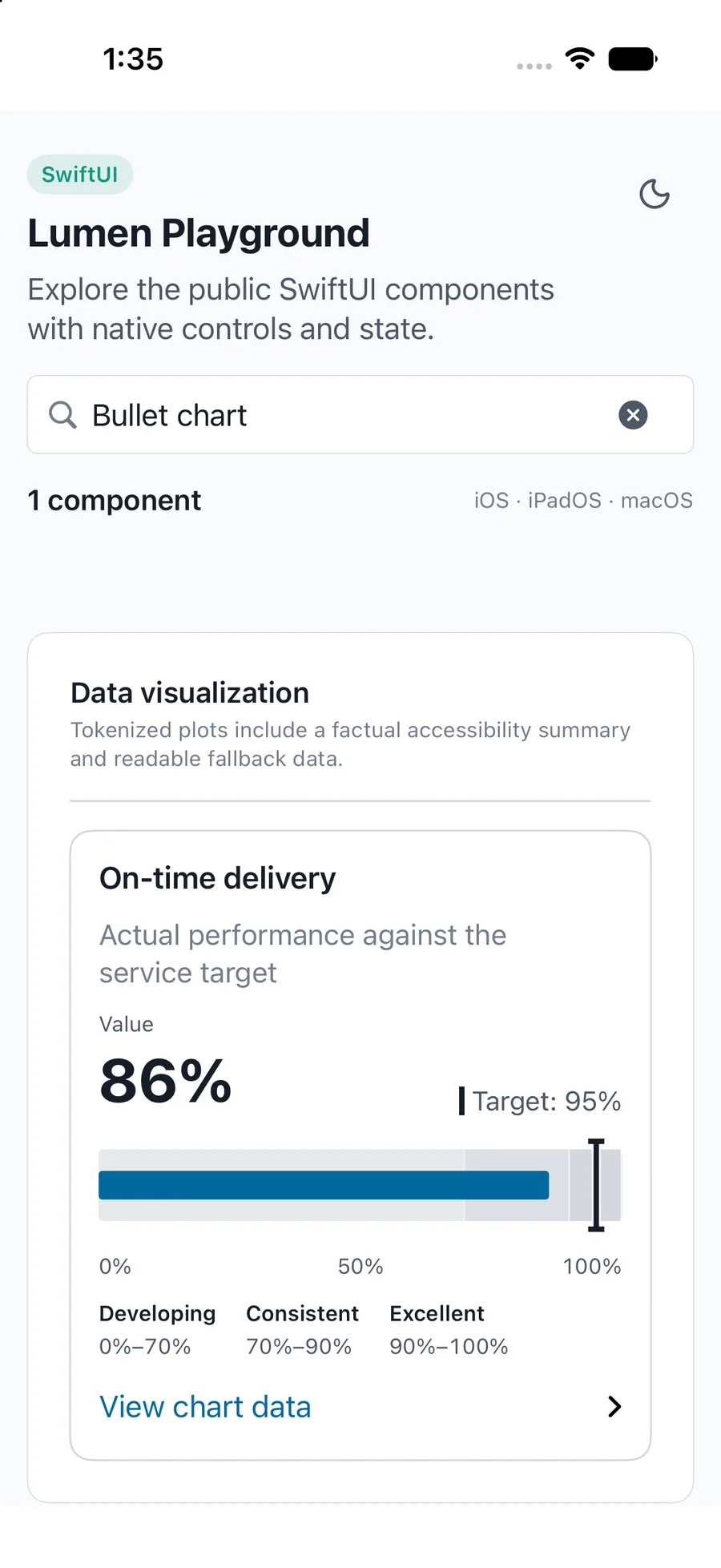Click inside the Bullet chart search field
The image size is (721, 1568).
[360, 415]
